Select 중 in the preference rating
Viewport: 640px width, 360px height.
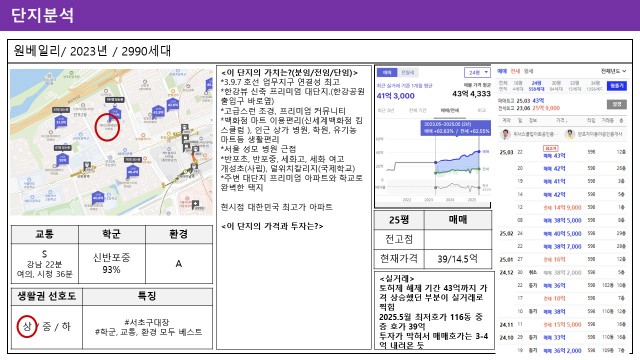47,327
